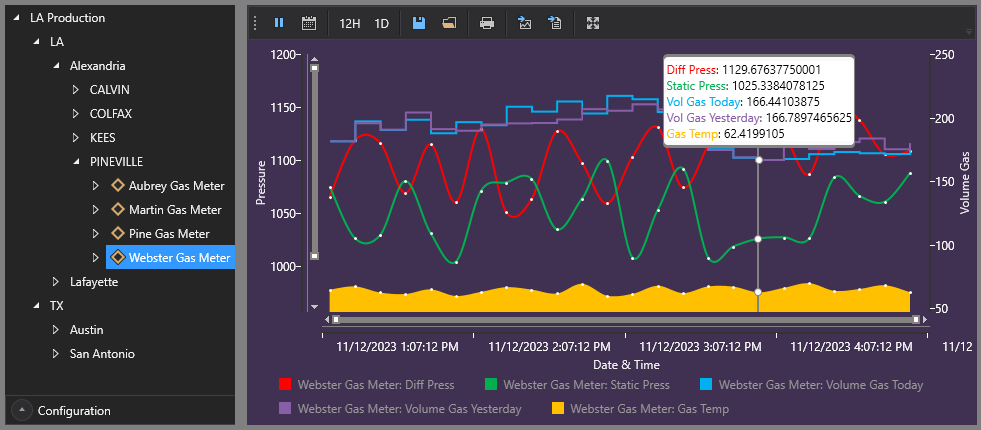Collapse the PINEVILLE node

tap(76, 161)
